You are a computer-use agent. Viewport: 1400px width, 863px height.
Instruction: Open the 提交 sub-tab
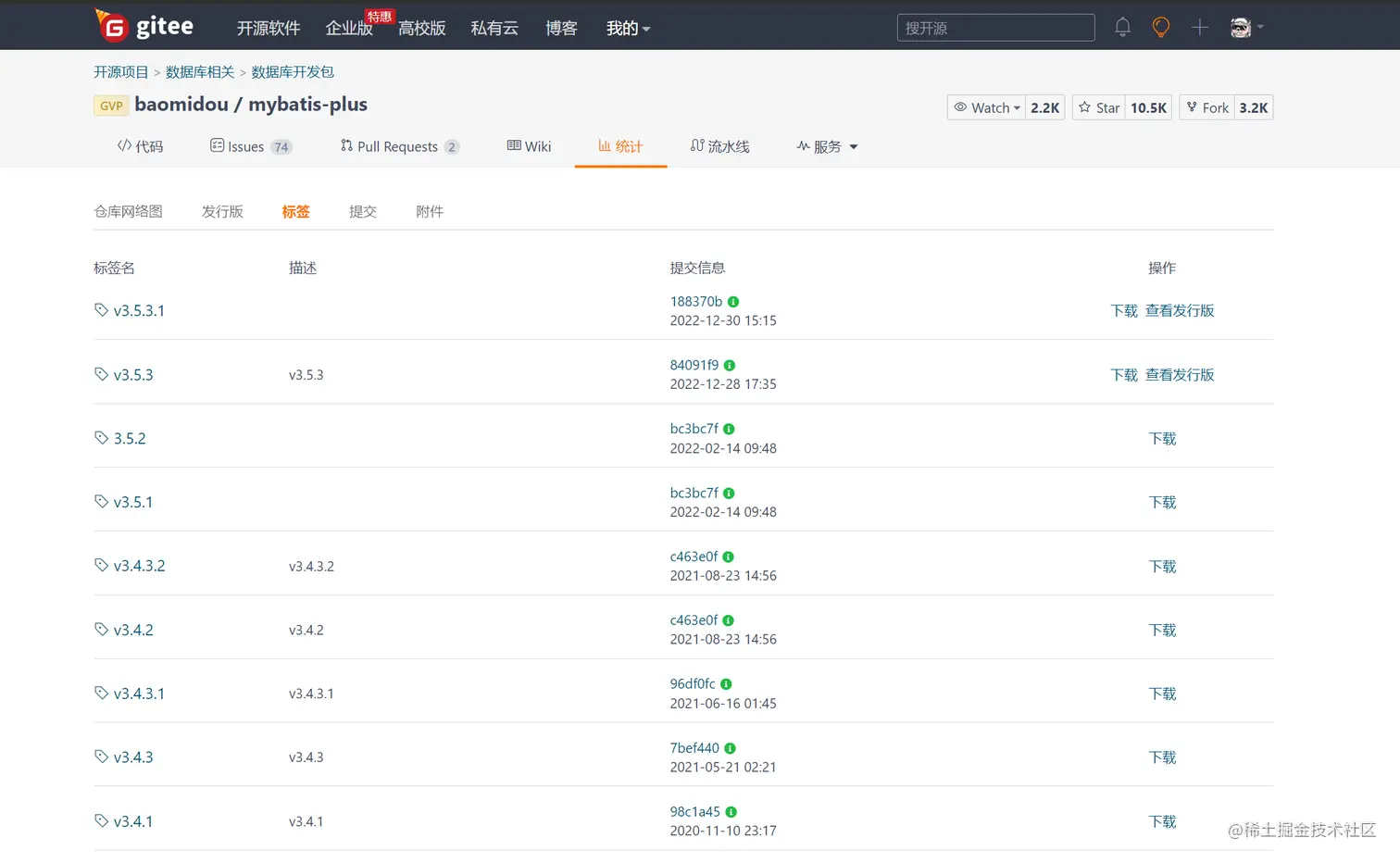tap(363, 212)
